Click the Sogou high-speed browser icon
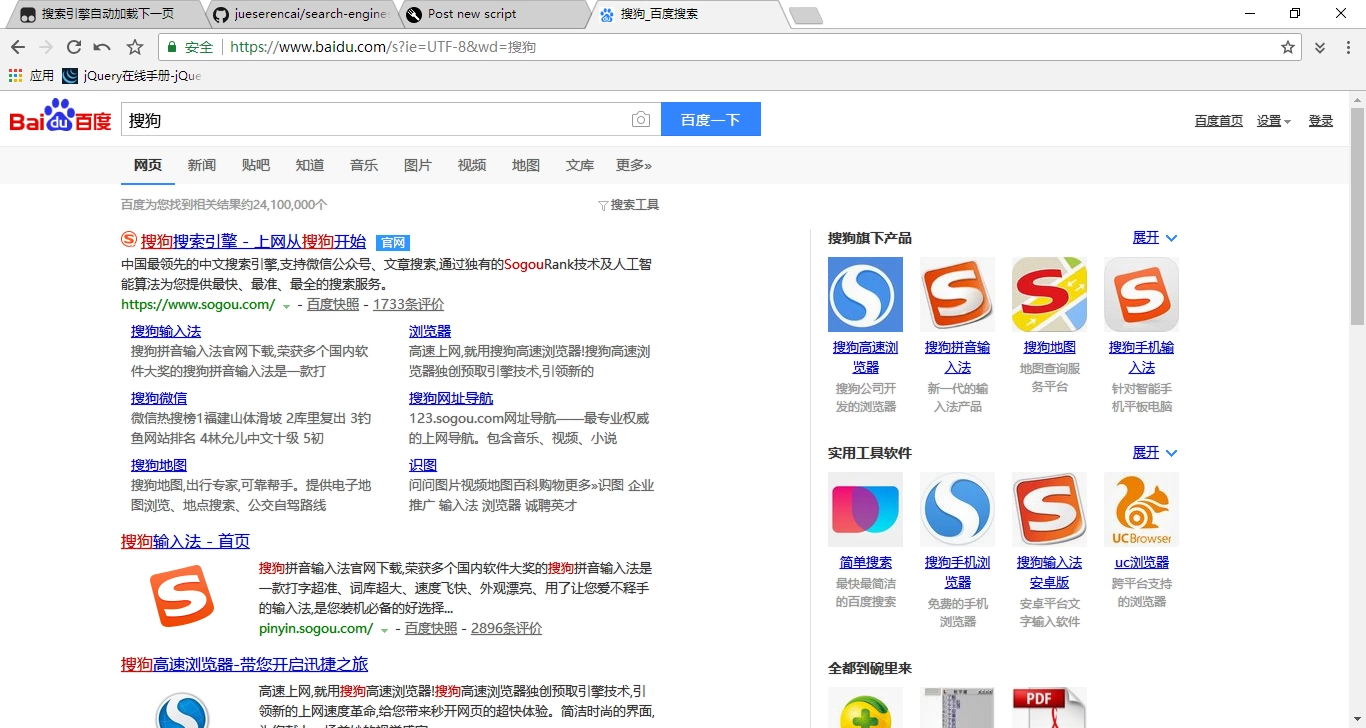 pos(865,294)
